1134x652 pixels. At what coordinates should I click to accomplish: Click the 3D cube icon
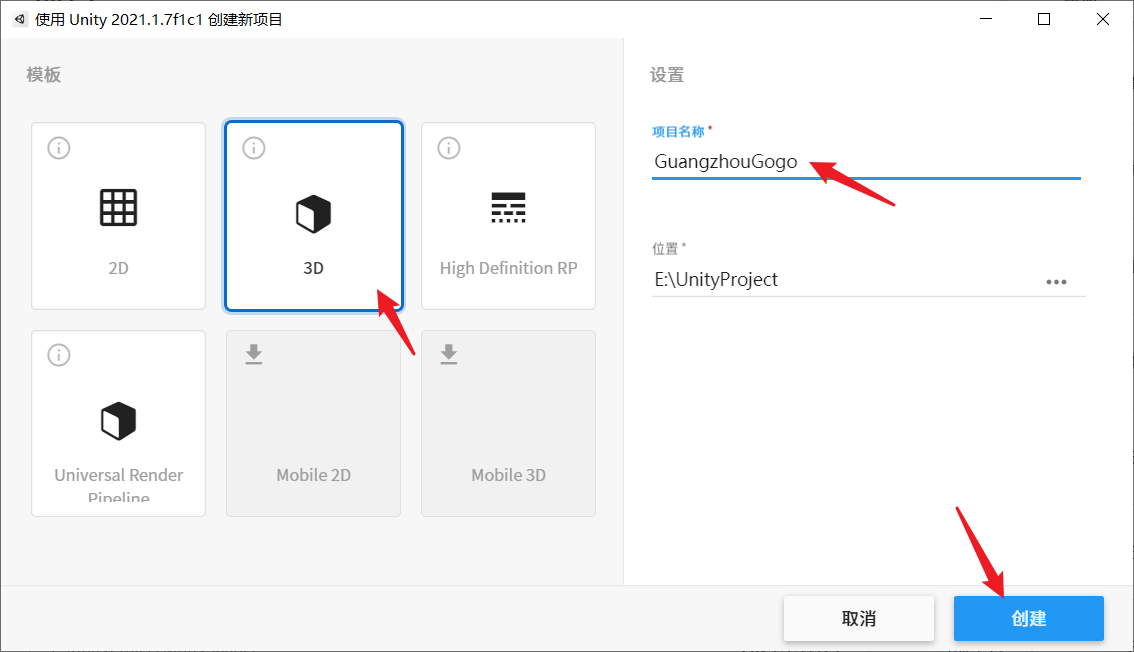313,214
